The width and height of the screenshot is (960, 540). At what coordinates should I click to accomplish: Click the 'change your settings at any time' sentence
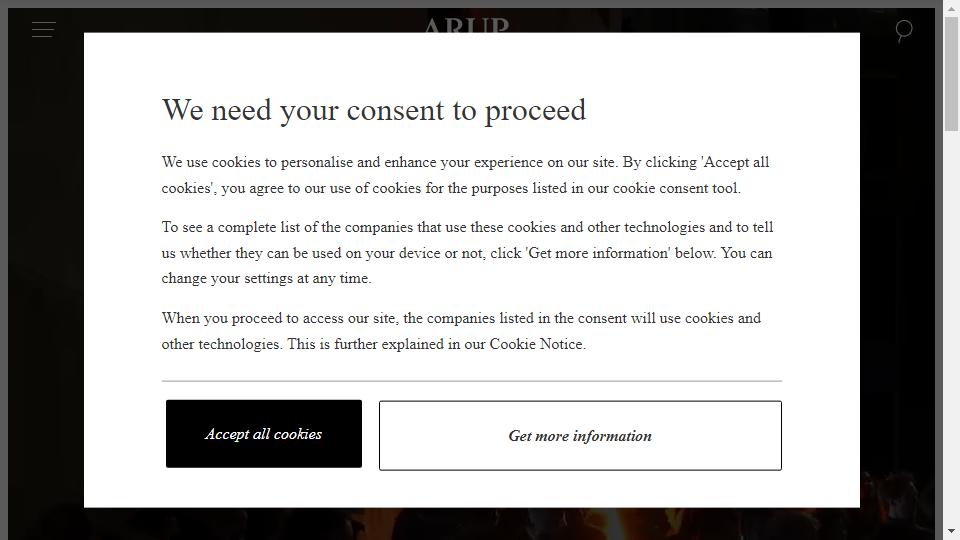tap(266, 279)
